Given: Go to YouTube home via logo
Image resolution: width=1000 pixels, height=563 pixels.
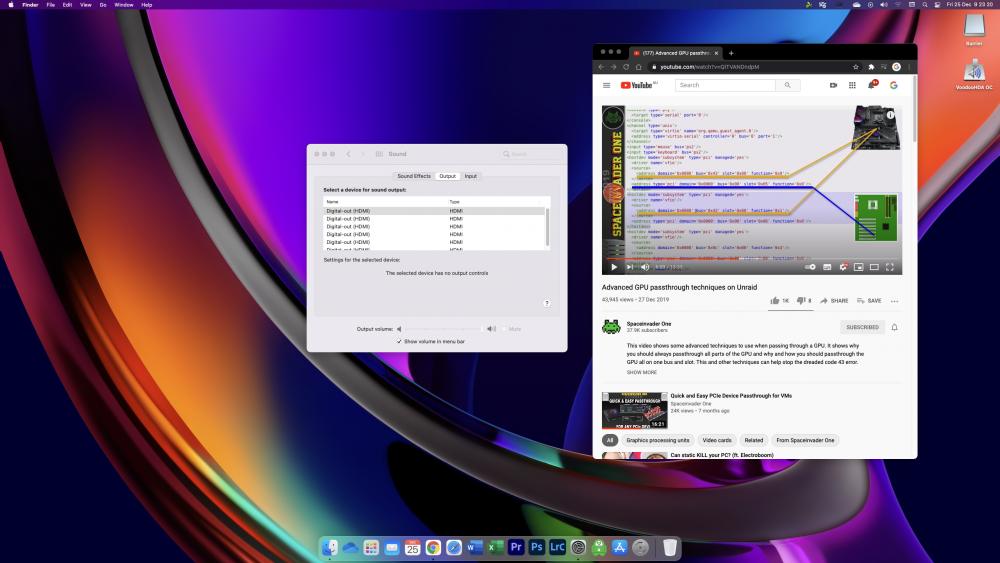Looking at the screenshot, I should [637, 85].
